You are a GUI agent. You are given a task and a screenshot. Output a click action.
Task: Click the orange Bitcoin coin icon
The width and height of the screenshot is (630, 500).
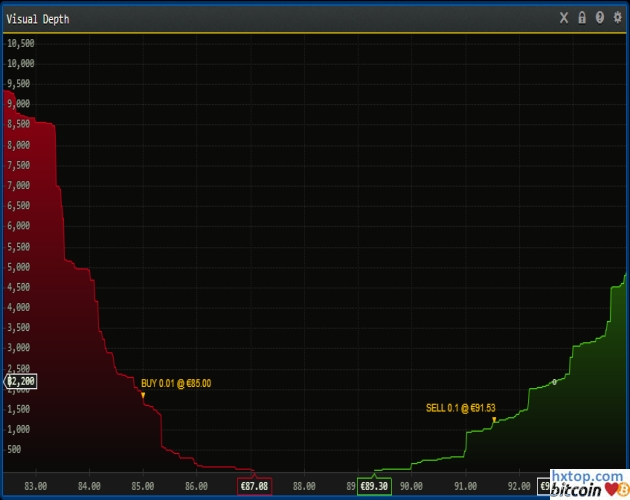click(622, 490)
